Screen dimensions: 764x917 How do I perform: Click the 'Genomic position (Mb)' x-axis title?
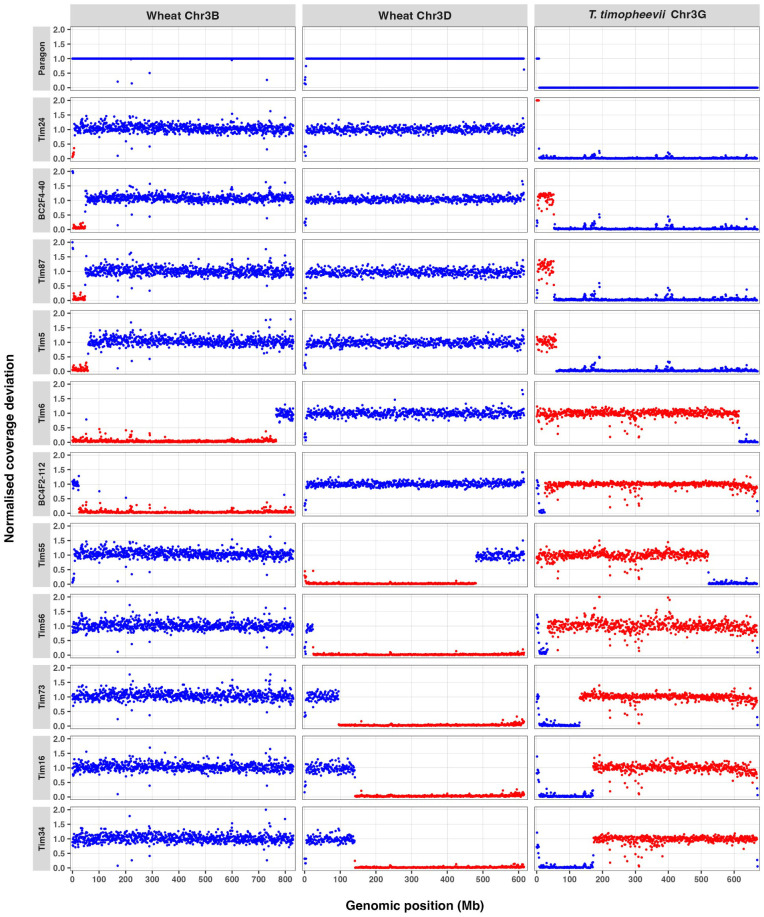[x=415, y=906]
